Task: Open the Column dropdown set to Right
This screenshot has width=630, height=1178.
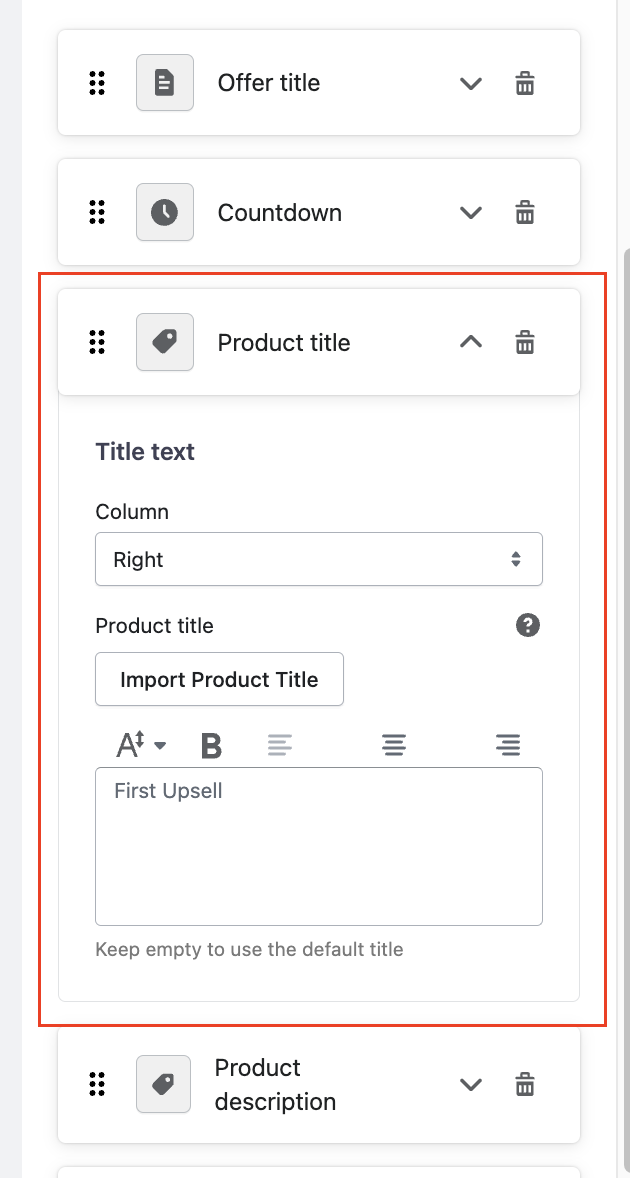Action: point(319,559)
